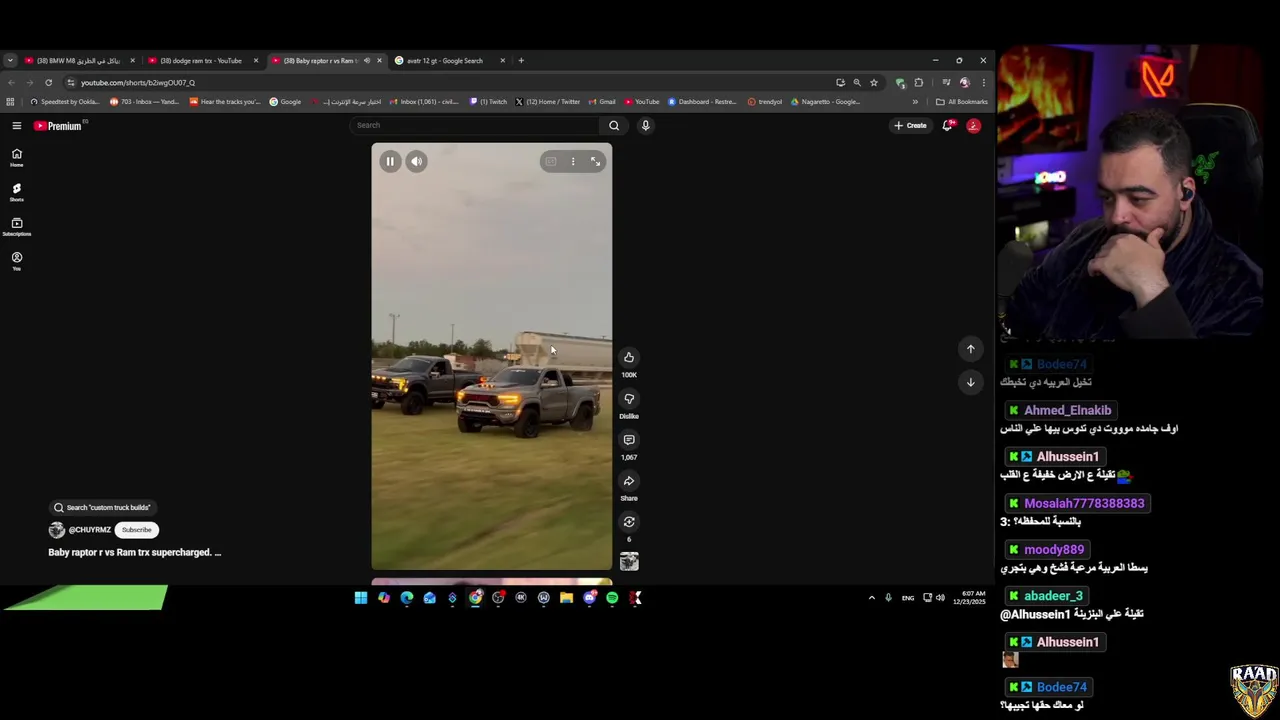Pause the playing Shorts video
Screen dimensions: 1280x720
(x=390, y=161)
